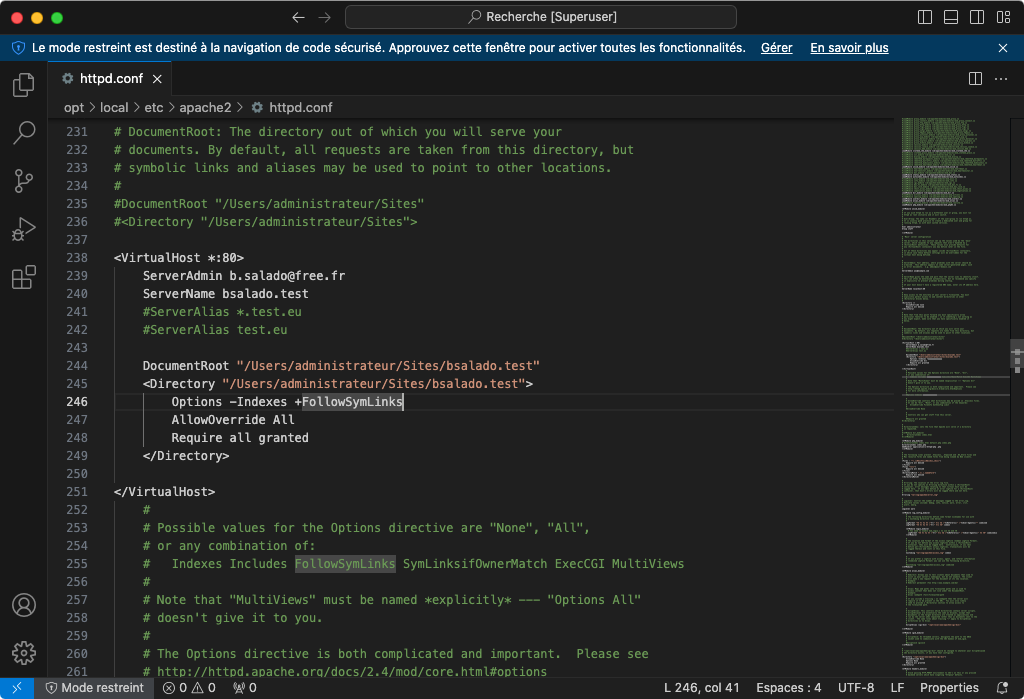Open the Source Control view
The height and width of the screenshot is (699, 1024).
click(23, 181)
